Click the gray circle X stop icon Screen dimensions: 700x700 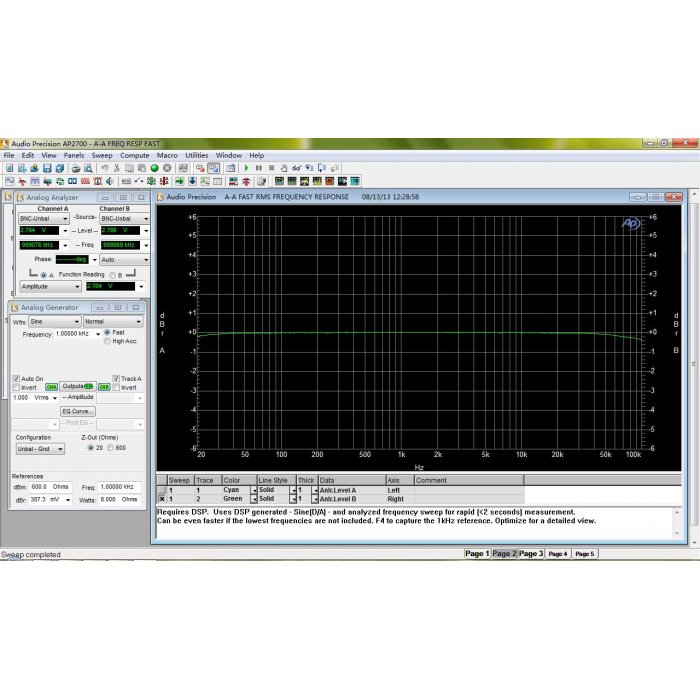[x=167, y=168]
